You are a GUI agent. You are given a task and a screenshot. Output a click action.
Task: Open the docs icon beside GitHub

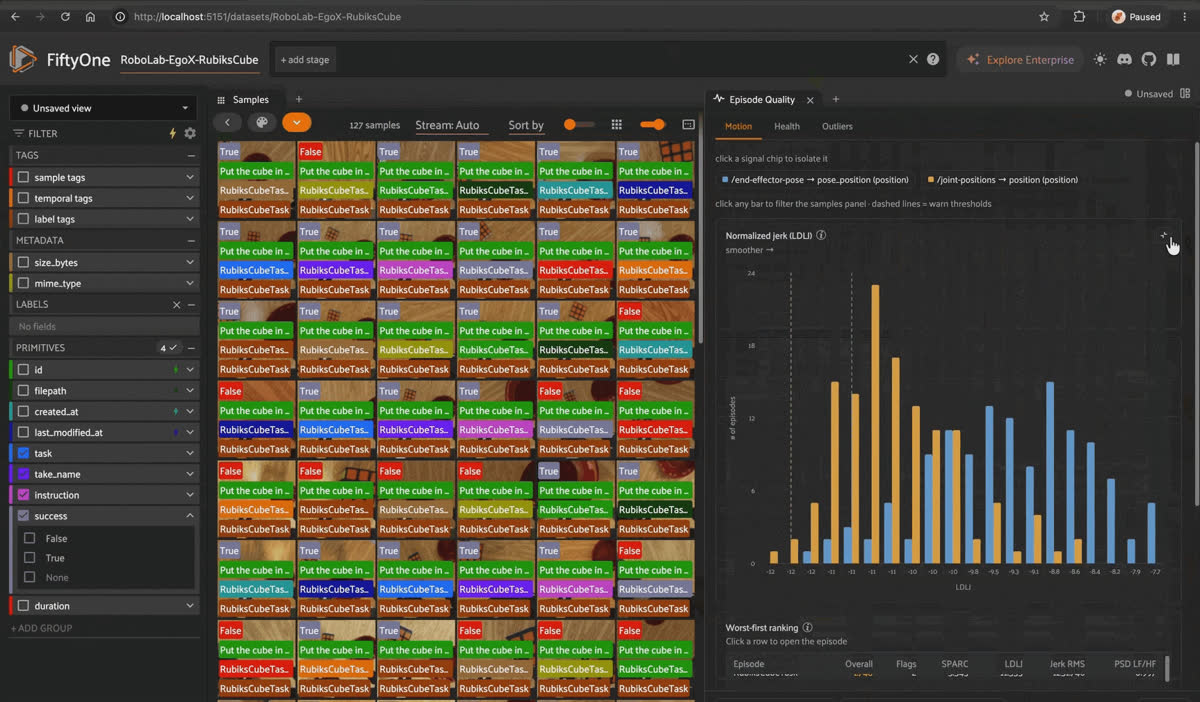click(1173, 59)
